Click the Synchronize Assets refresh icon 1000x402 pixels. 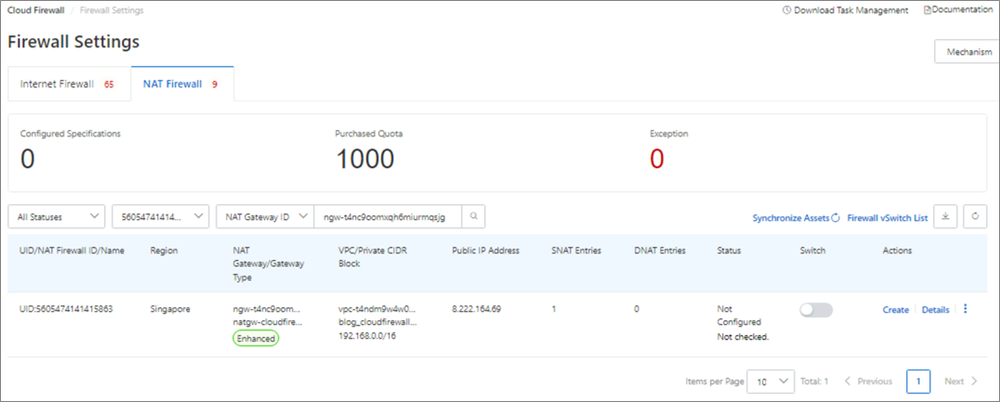835,218
